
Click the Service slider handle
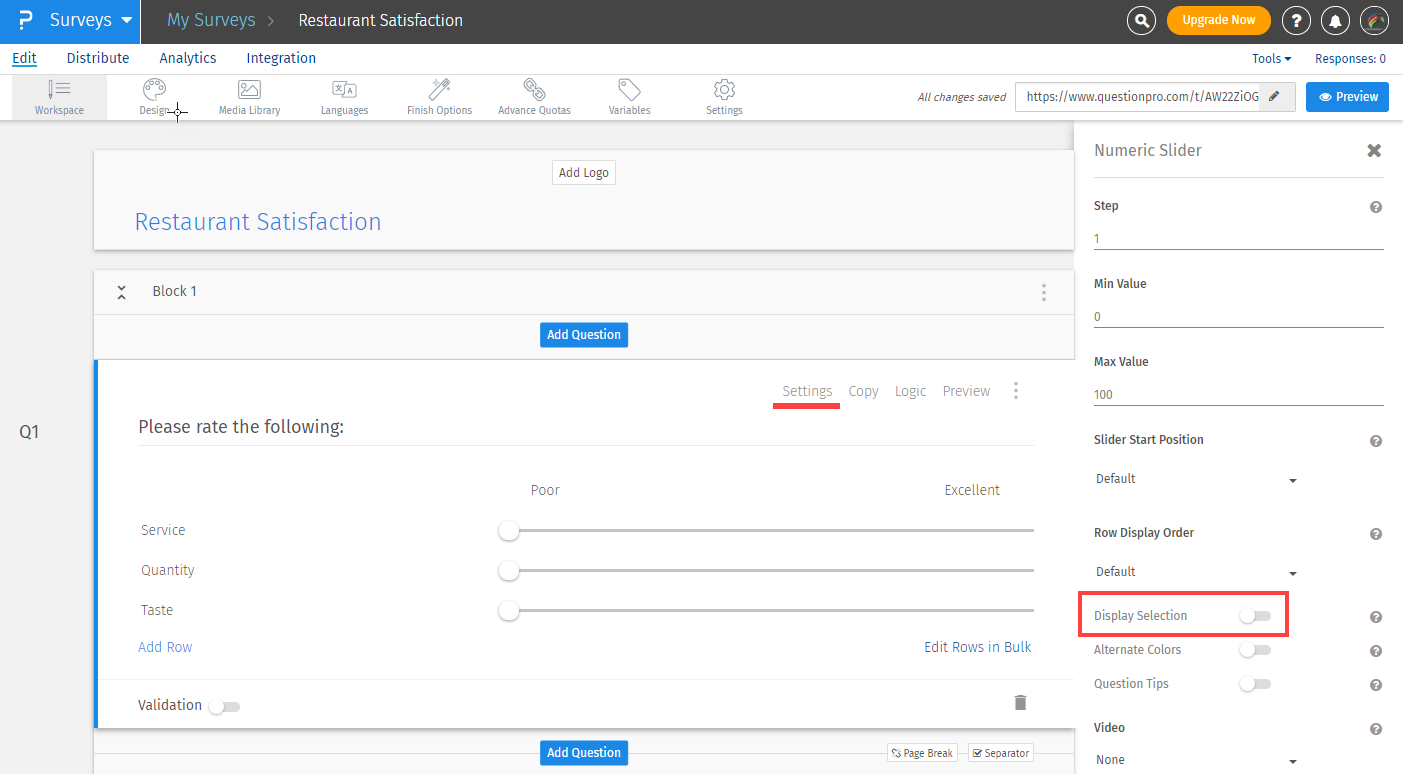(x=509, y=531)
